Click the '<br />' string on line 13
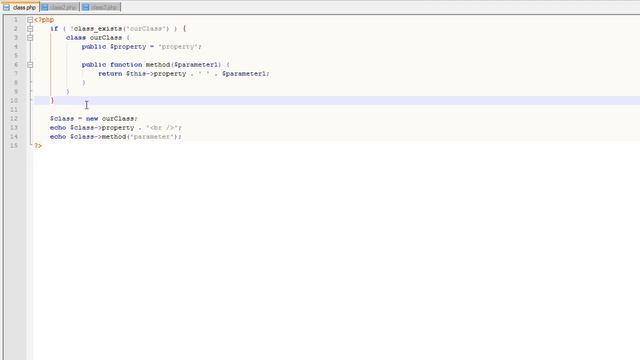This screenshot has width=640, height=360. click(x=162, y=127)
